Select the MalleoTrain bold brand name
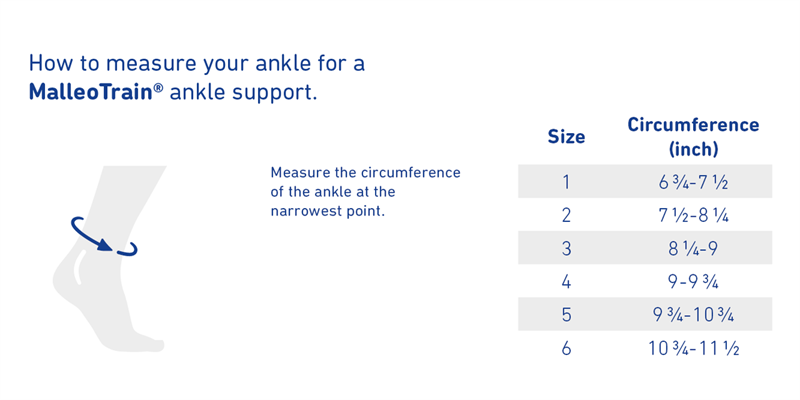This screenshot has height=400, width=800. tap(92, 92)
